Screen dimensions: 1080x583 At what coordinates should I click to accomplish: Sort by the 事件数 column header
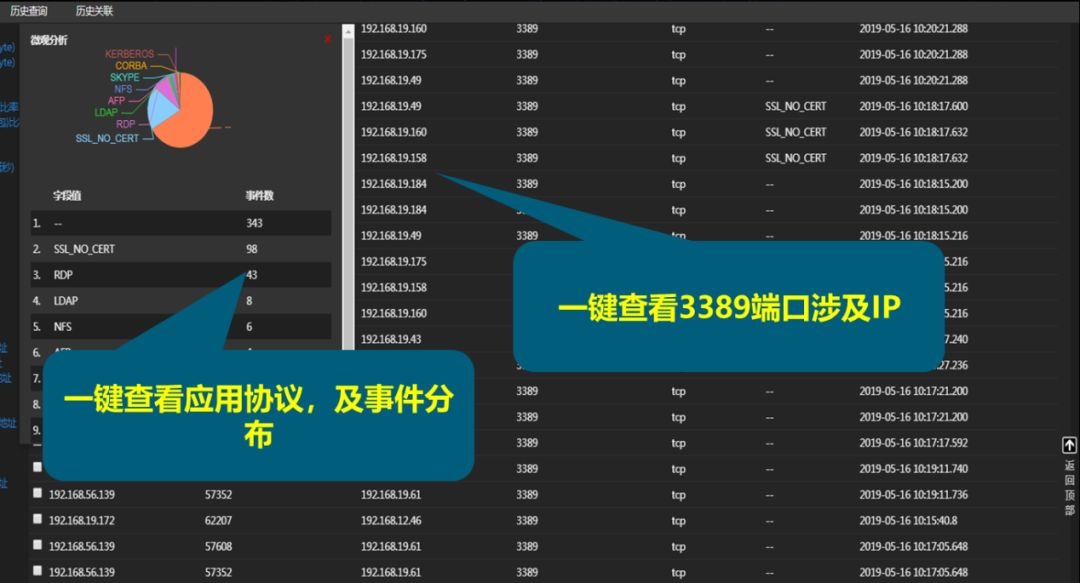pos(260,196)
